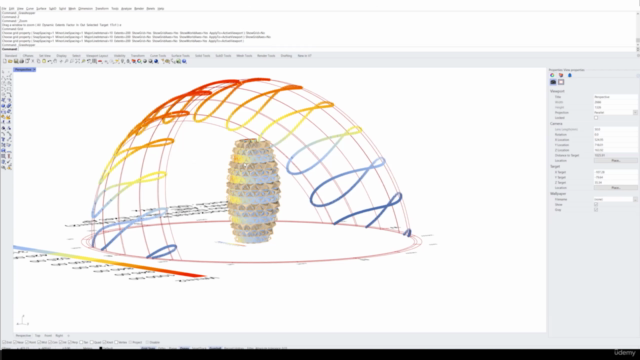
Task: Toggle the Near osnap checkbox
Action: pyautogui.click(x=15, y=342)
